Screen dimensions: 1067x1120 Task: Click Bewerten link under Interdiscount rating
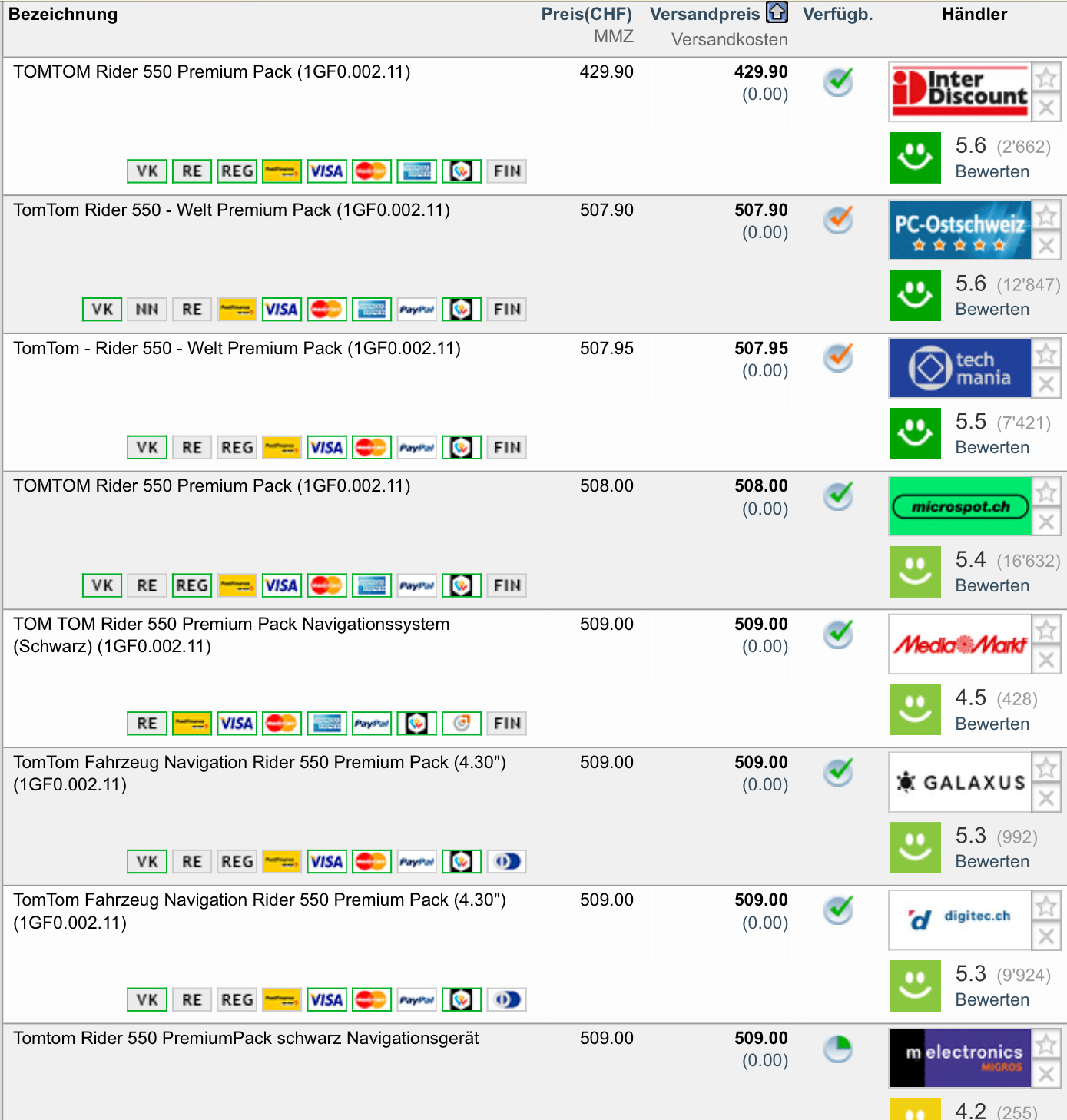(992, 171)
